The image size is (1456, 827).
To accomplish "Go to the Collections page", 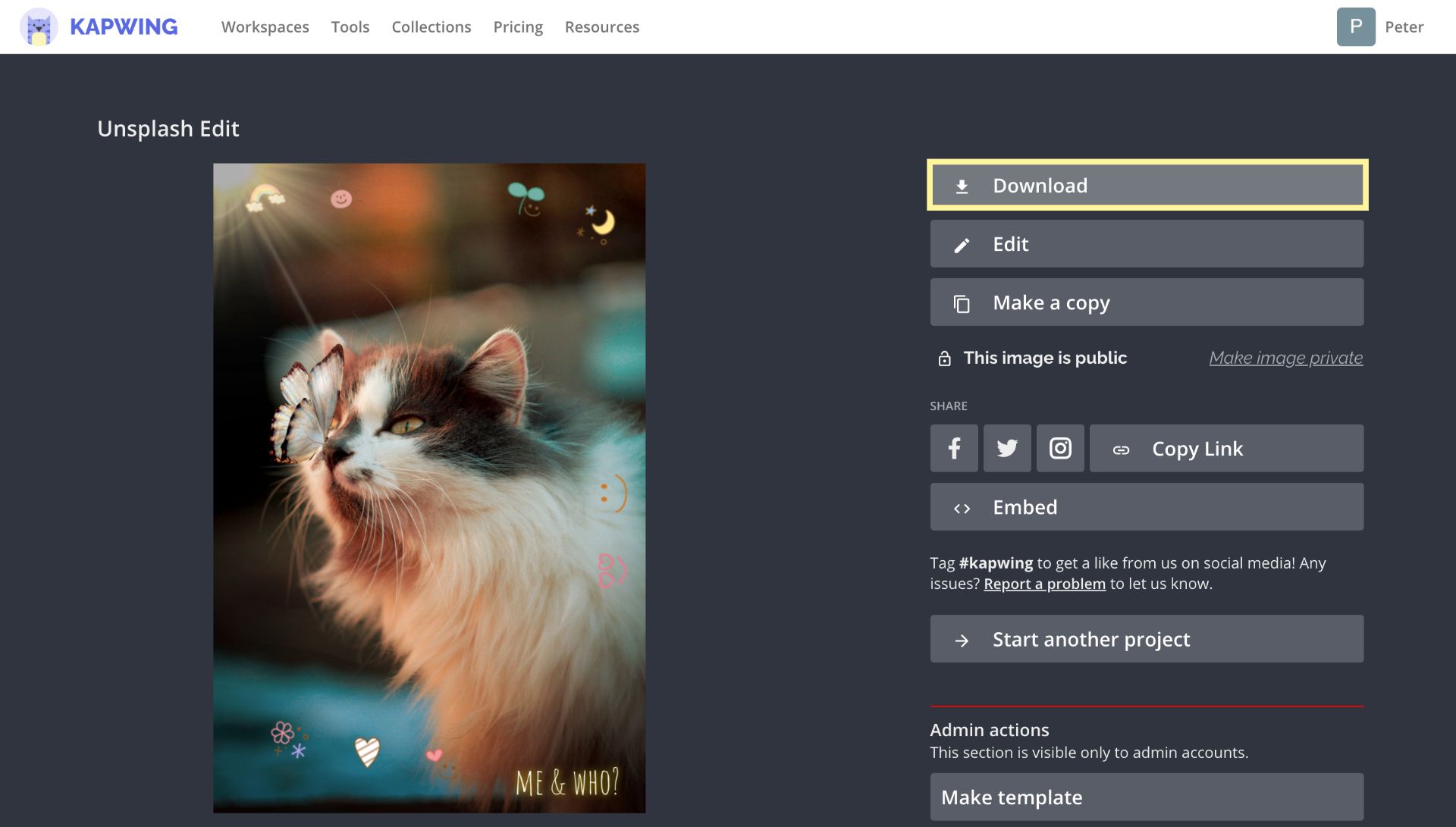I will coord(431,27).
